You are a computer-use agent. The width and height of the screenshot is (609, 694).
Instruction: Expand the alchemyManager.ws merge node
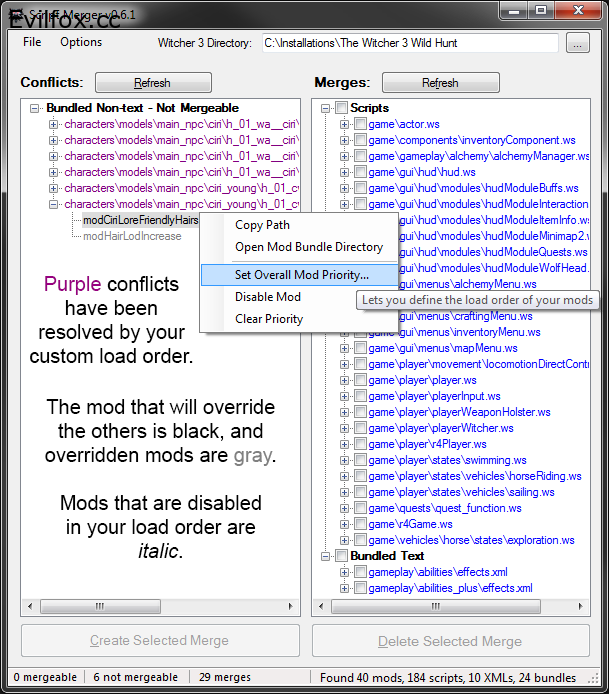click(344, 156)
